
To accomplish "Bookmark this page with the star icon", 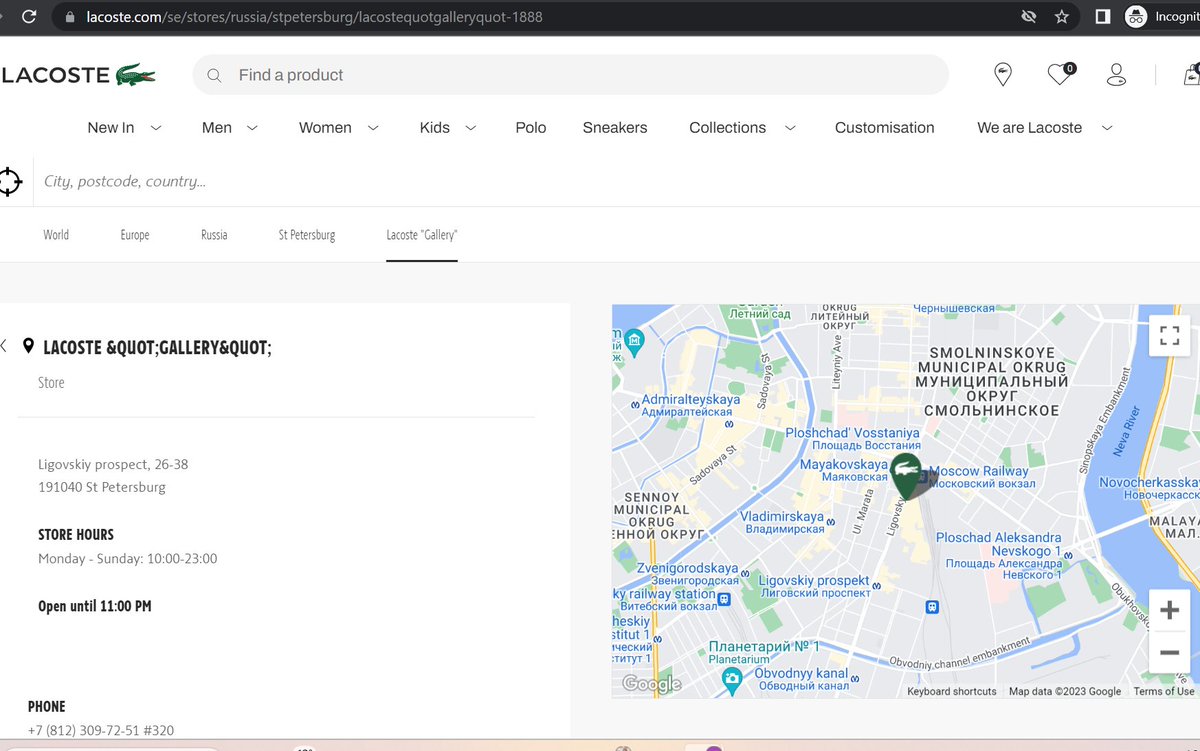I will coord(1061,17).
